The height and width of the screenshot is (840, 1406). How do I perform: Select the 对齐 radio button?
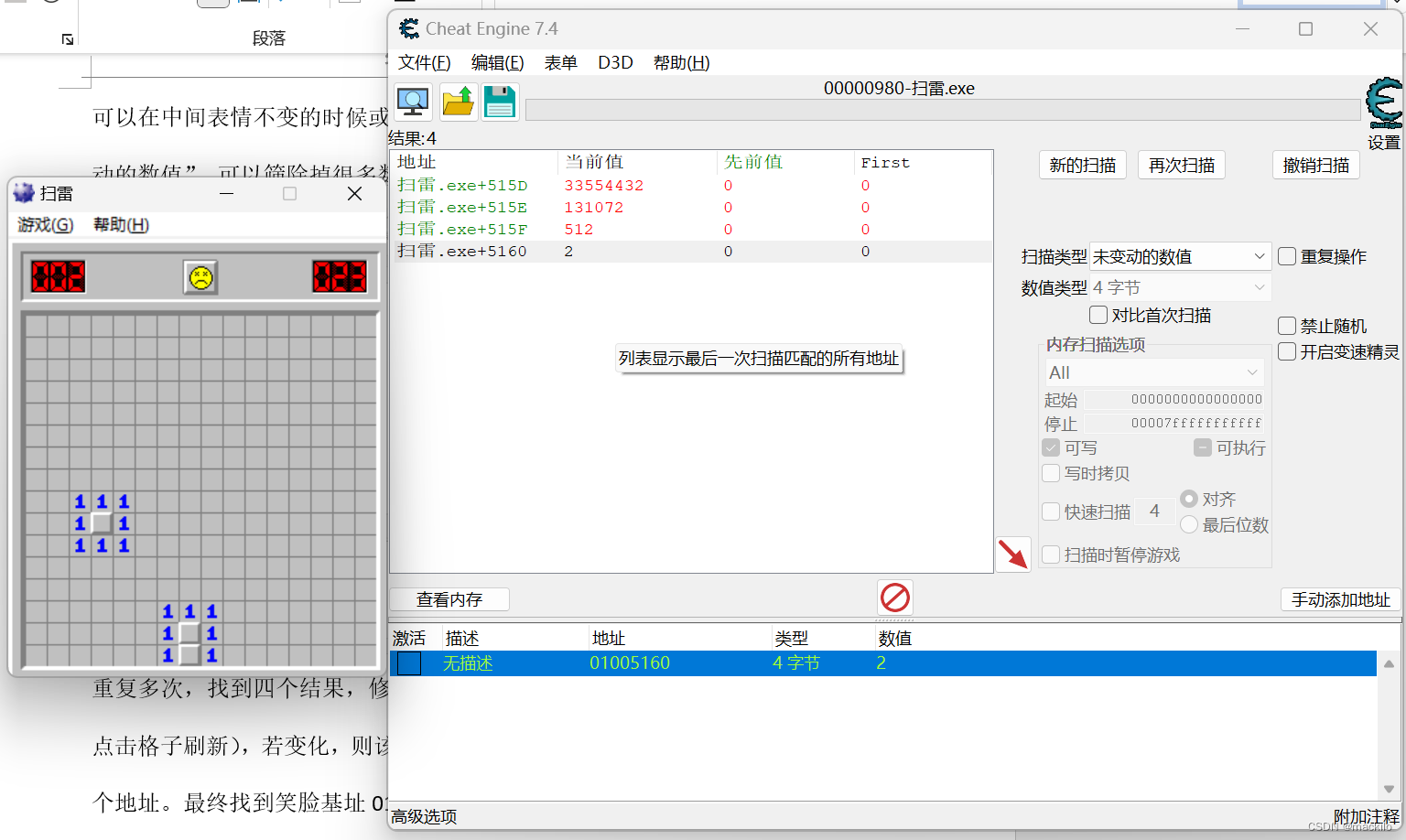[x=1189, y=499]
